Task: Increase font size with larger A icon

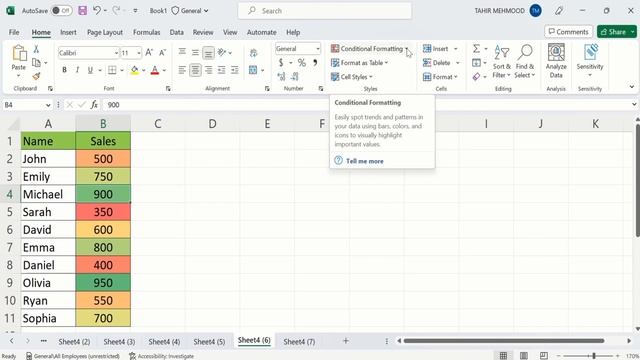Action: (x=149, y=53)
